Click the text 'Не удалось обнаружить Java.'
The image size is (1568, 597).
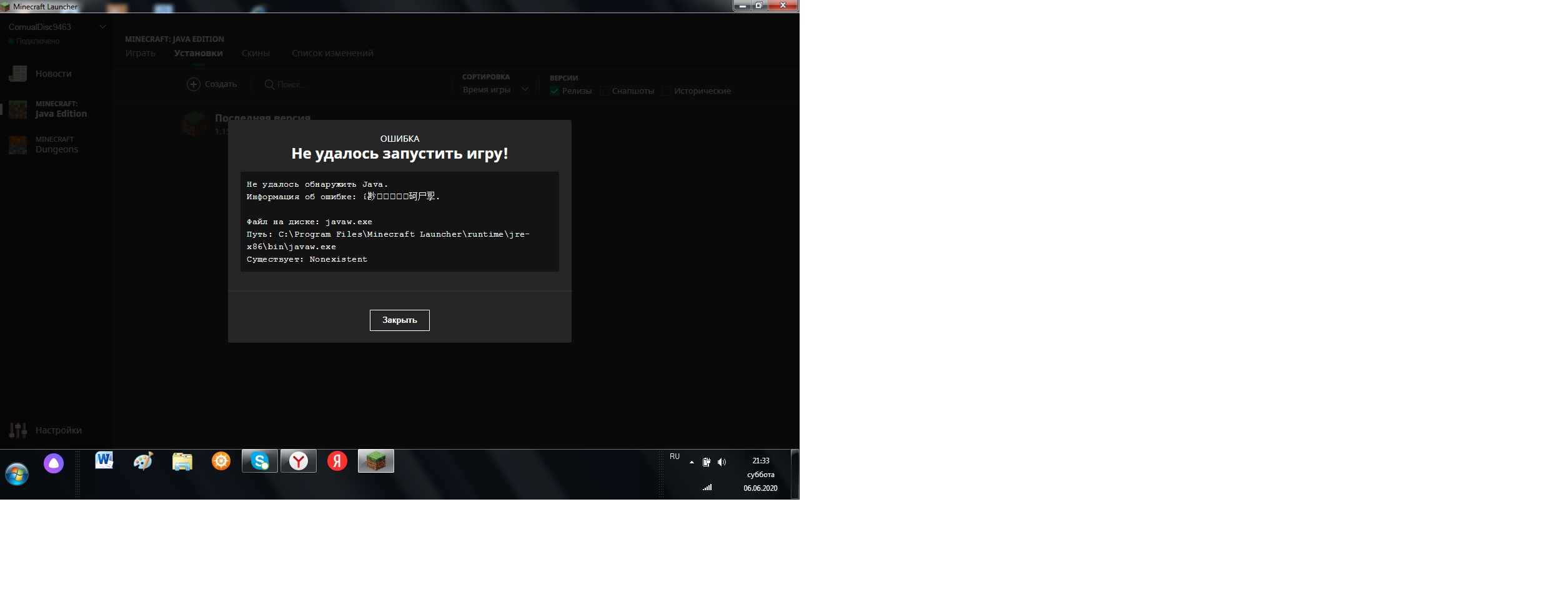click(x=317, y=184)
